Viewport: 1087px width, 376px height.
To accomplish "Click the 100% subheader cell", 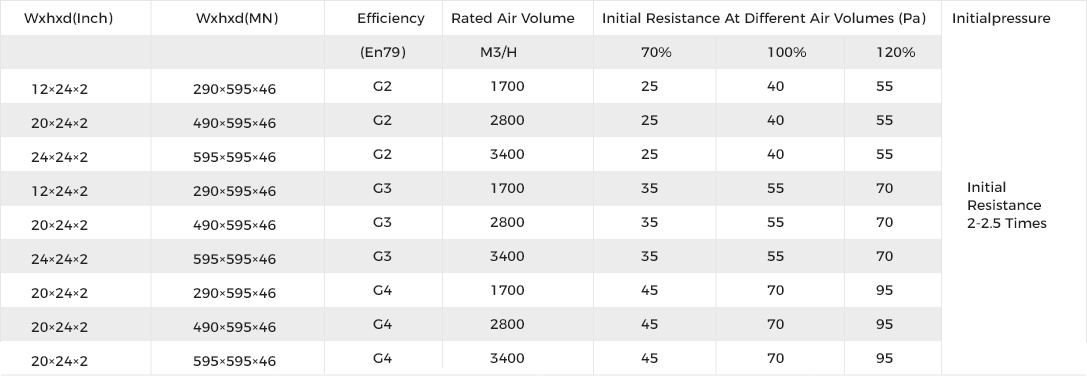I will pos(786,52).
